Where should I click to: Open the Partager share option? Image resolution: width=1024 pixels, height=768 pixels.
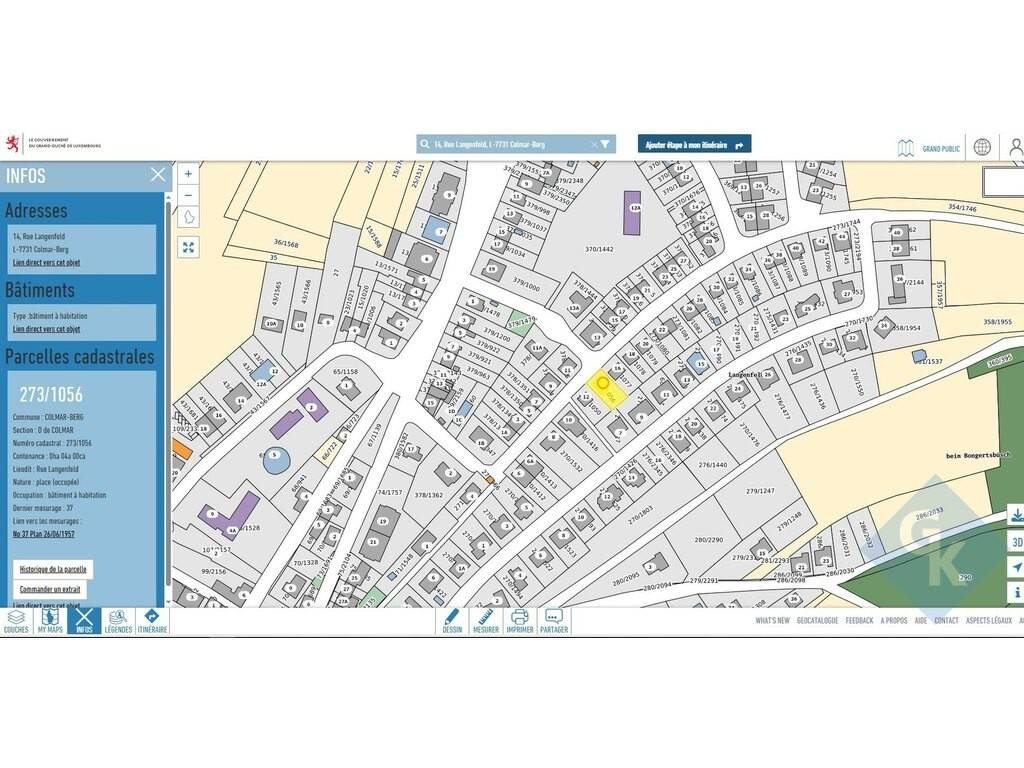tap(553, 621)
